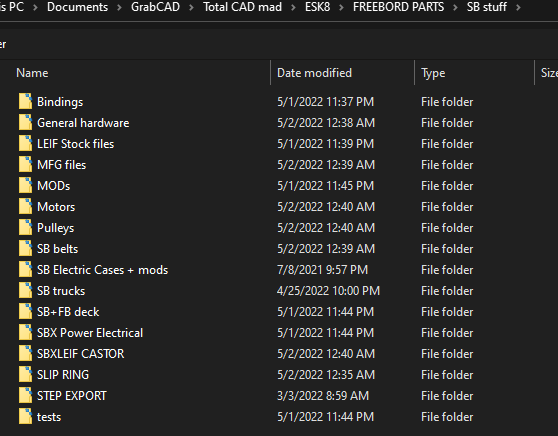Click the Pulleys folder name
The height and width of the screenshot is (436, 558).
coord(56,228)
